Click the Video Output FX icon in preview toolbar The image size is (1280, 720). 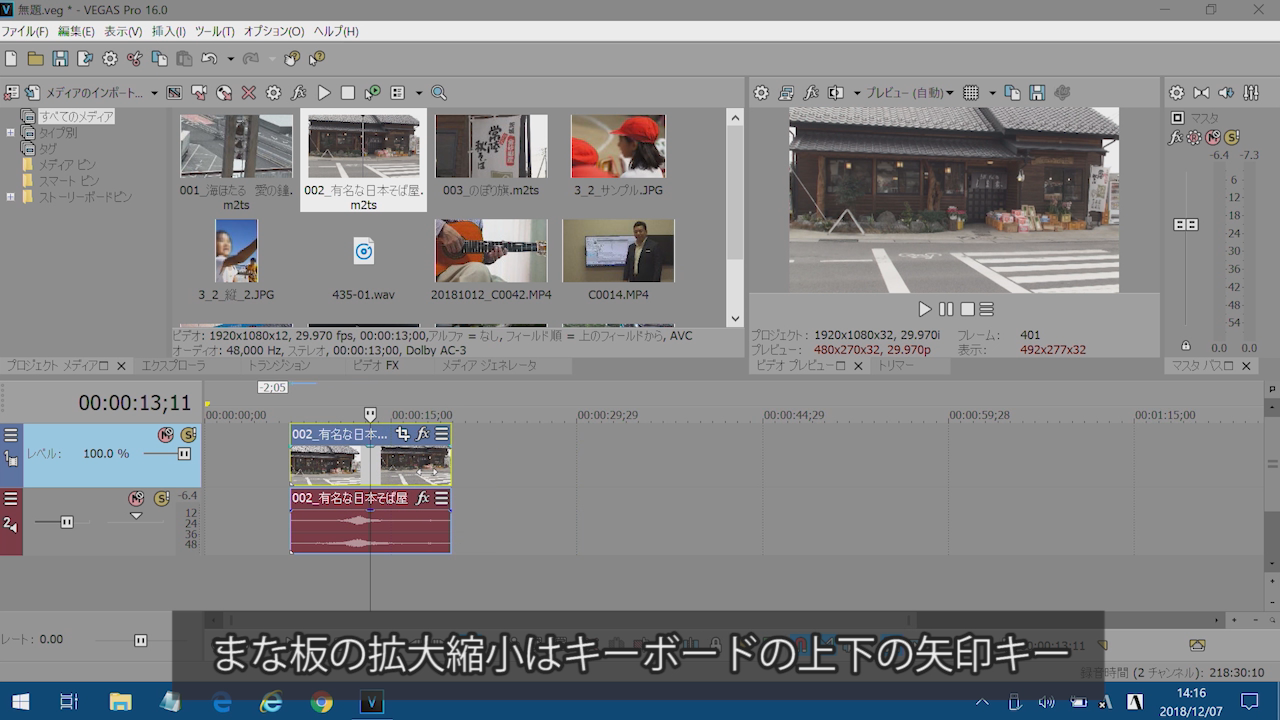(811, 93)
